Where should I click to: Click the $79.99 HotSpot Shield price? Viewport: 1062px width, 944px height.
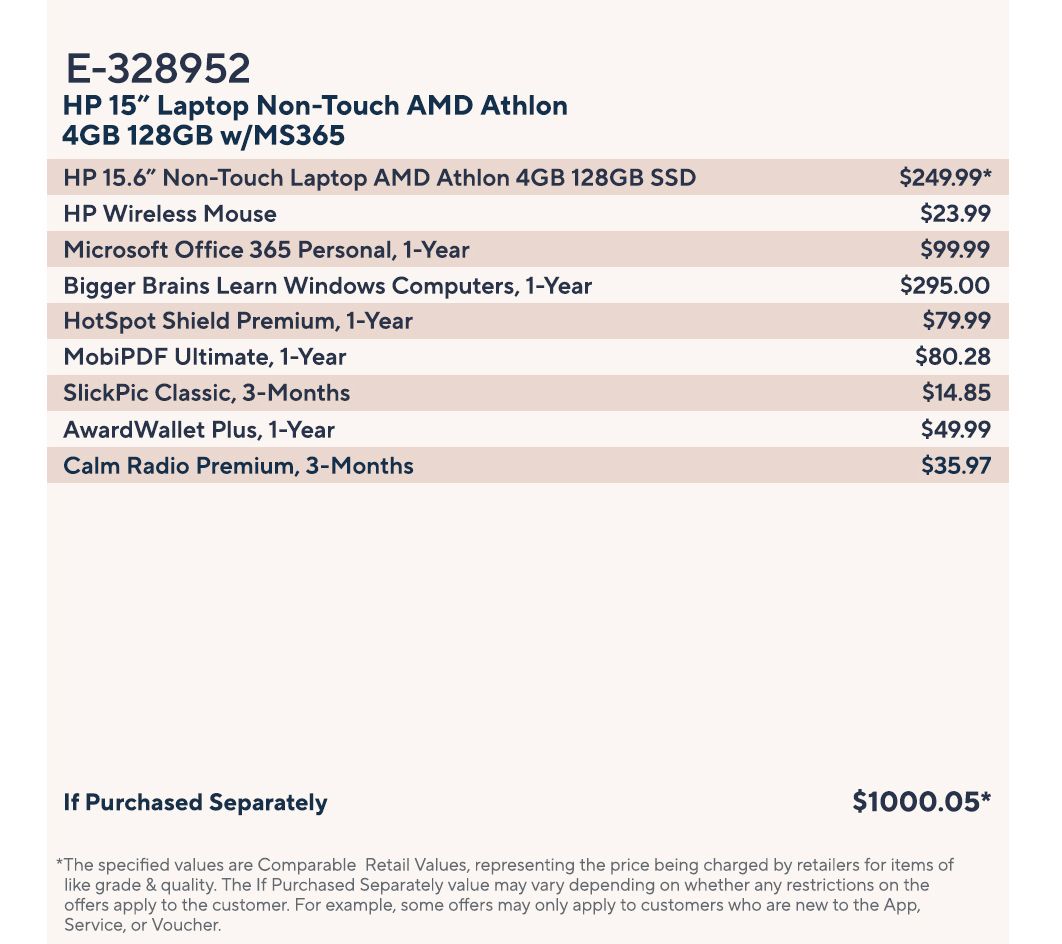point(956,321)
